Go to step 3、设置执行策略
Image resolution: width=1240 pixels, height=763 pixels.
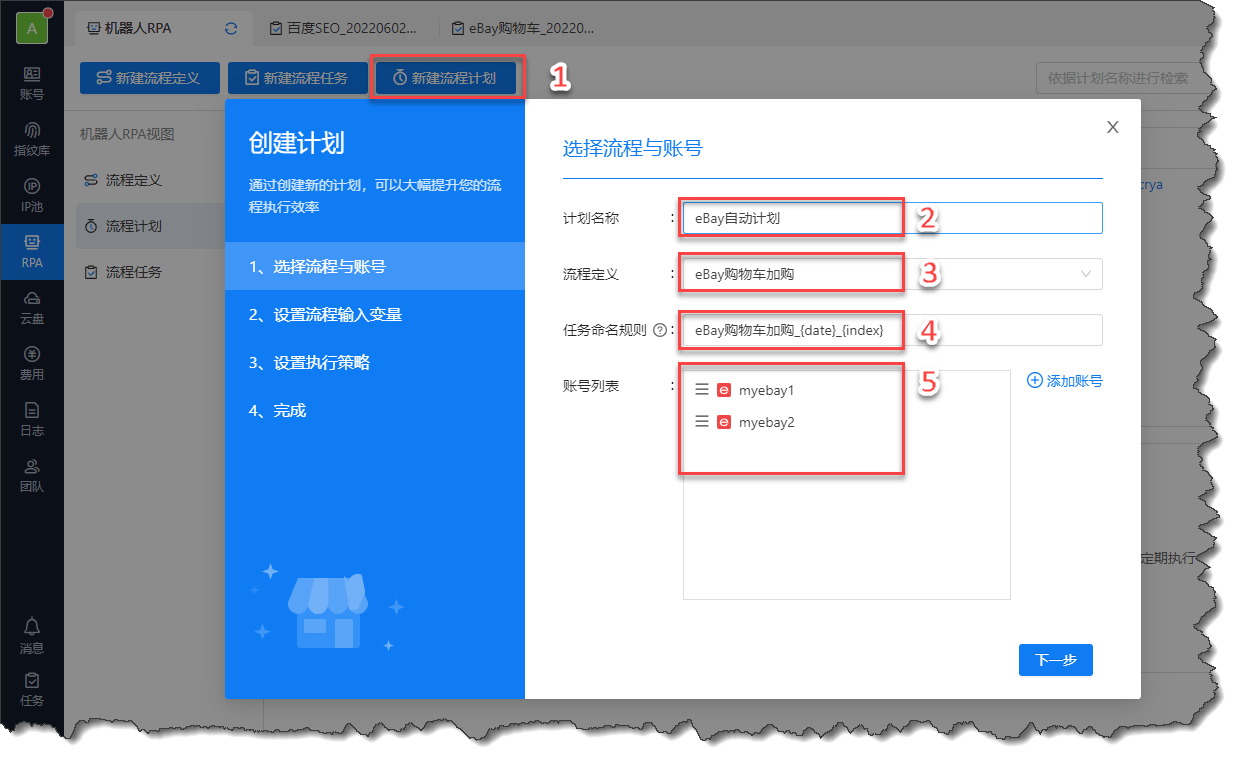coord(375,362)
